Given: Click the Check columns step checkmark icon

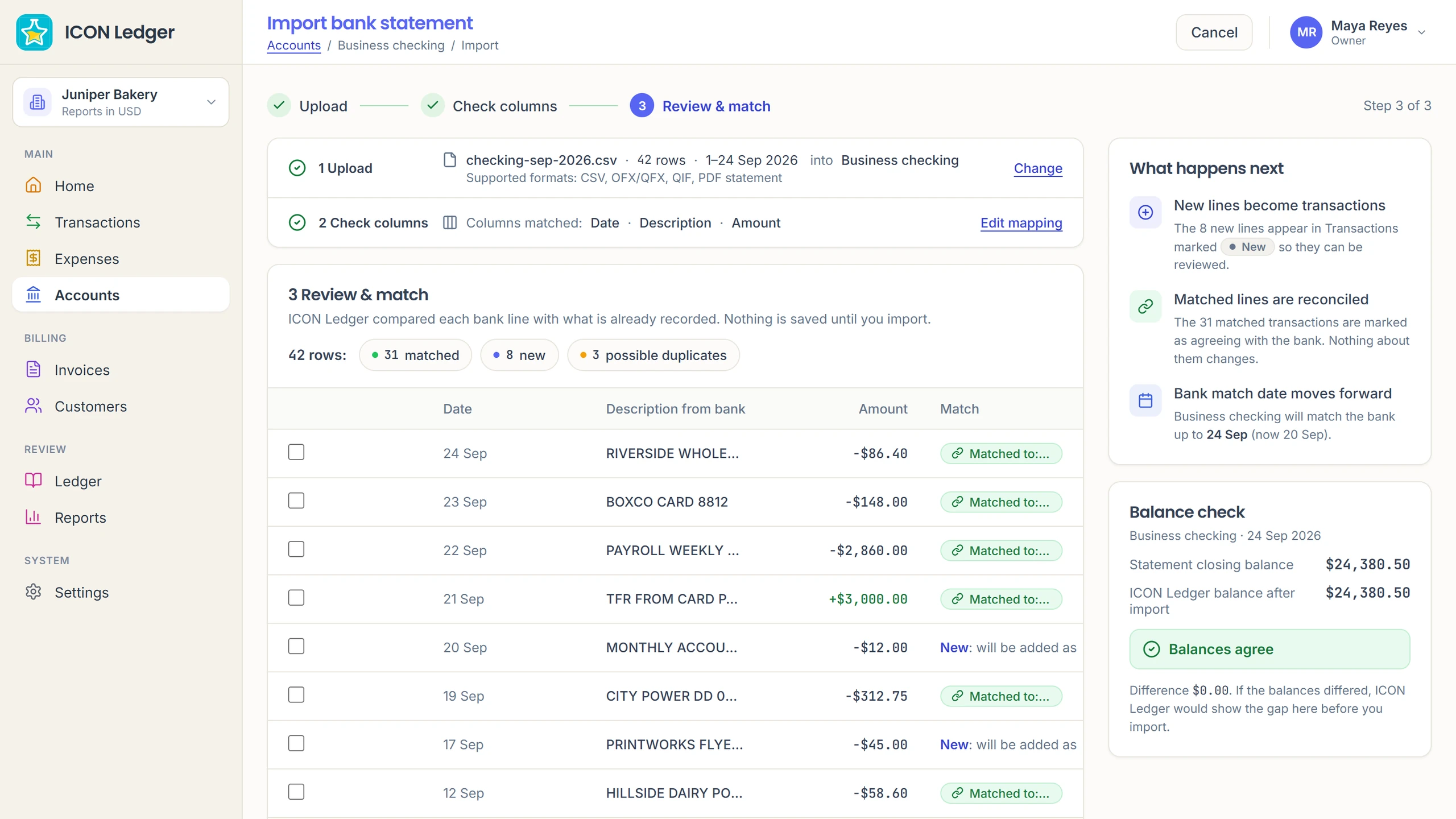Looking at the screenshot, I should tap(432, 106).
